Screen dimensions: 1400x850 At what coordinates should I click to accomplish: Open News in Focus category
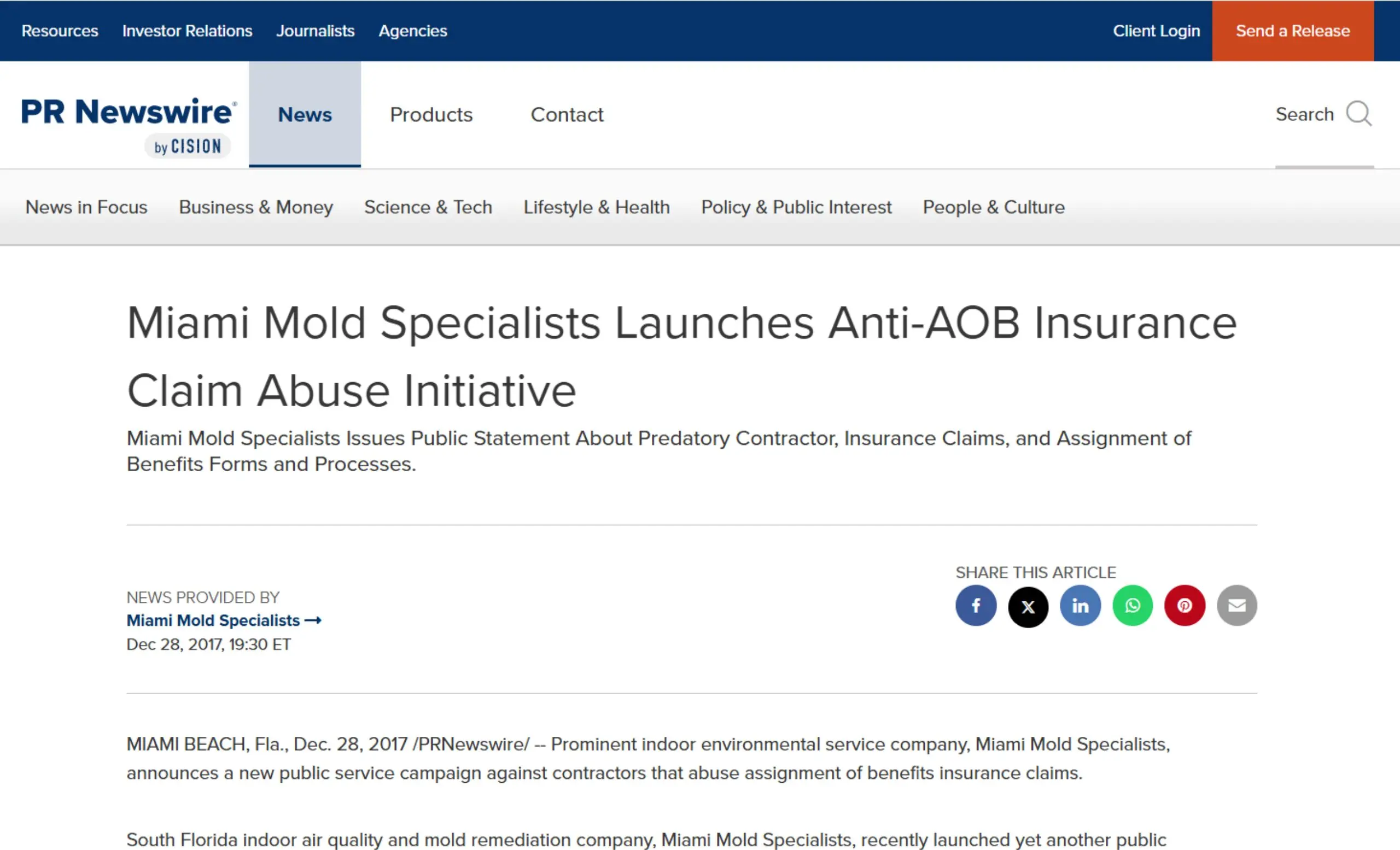pos(86,207)
